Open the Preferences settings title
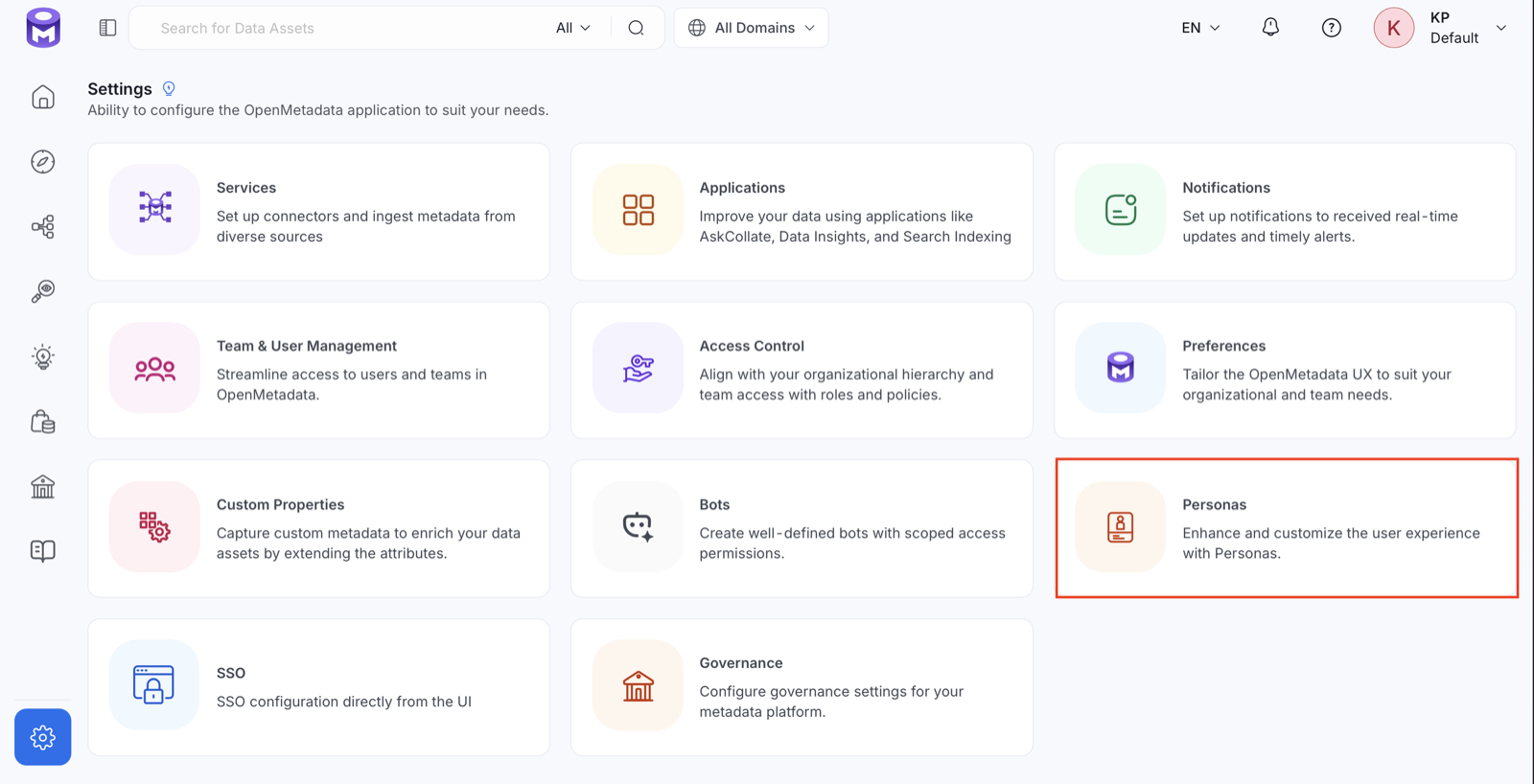This screenshot has width=1534, height=784. [1224, 346]
